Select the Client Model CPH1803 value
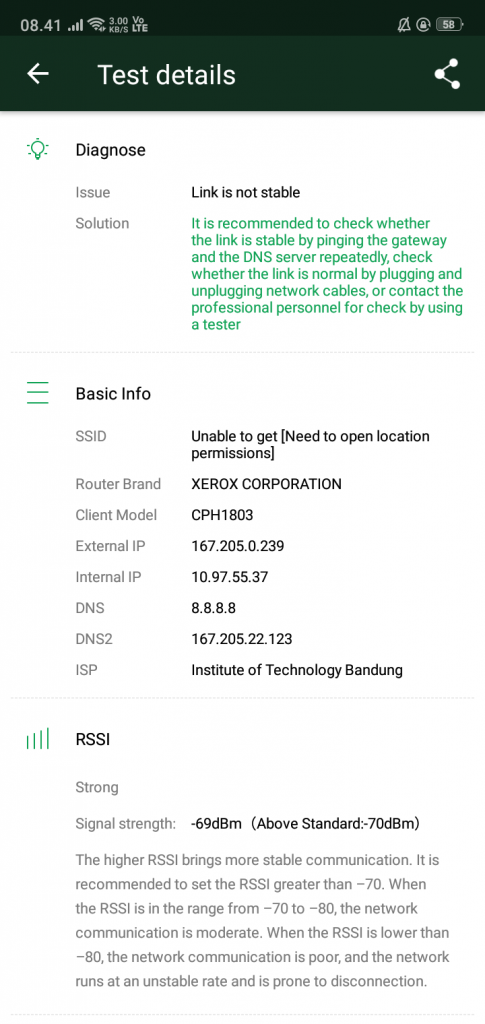This screenshot has height=1024, width=485. pyautogui.click(x=222, y=515)
